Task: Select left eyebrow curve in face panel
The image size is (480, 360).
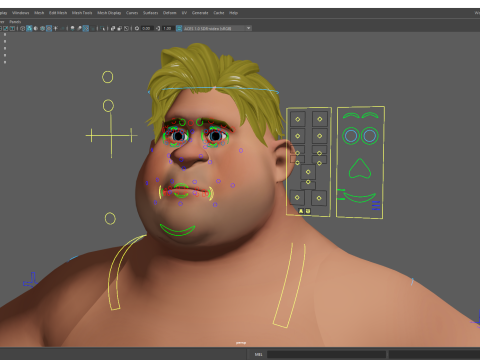Action: pyautogui.click(x=351, y=115)
